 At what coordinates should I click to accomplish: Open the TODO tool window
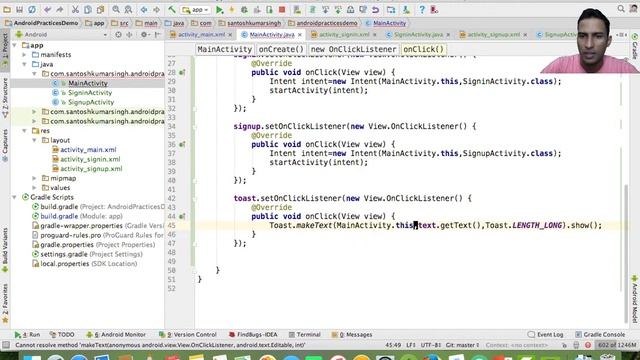point(62,334)
